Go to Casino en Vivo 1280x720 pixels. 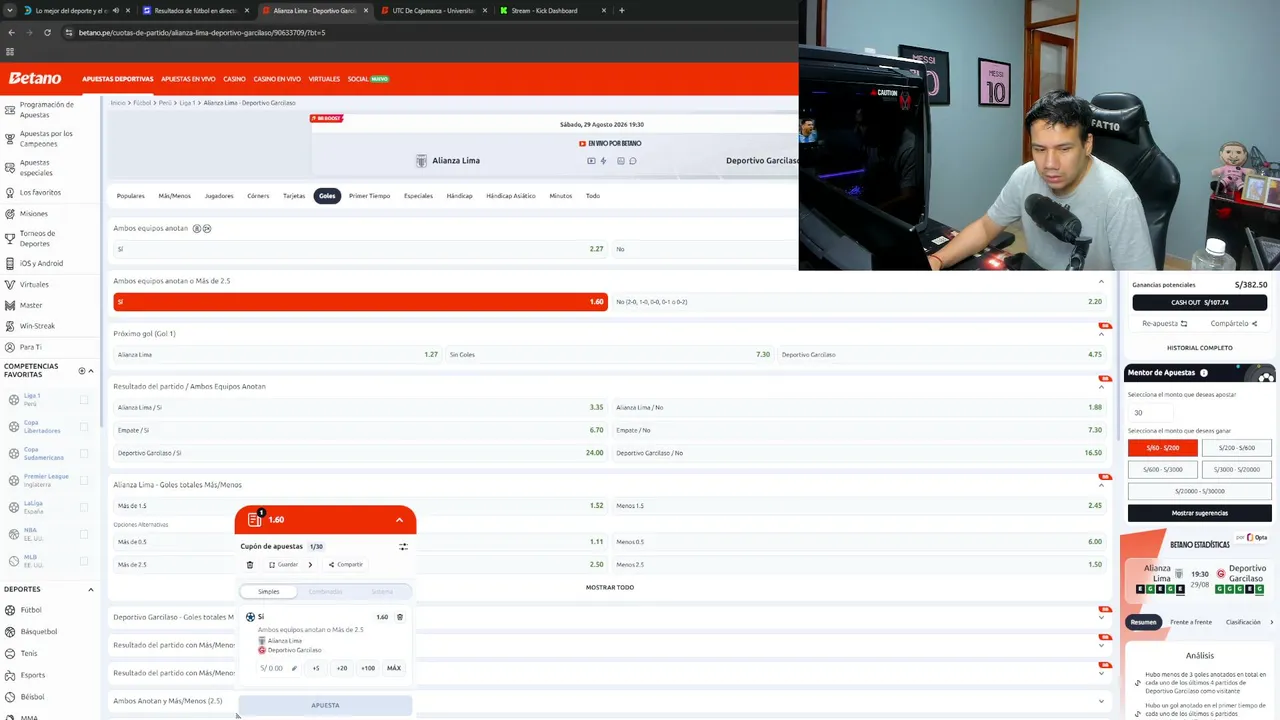(277, 79)
